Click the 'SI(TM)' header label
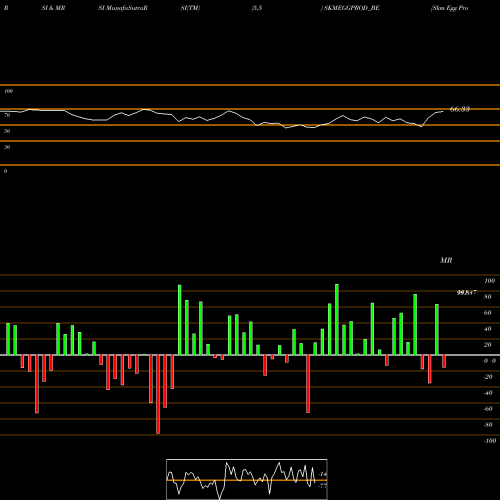500x500 pixels. click(190, 8)
